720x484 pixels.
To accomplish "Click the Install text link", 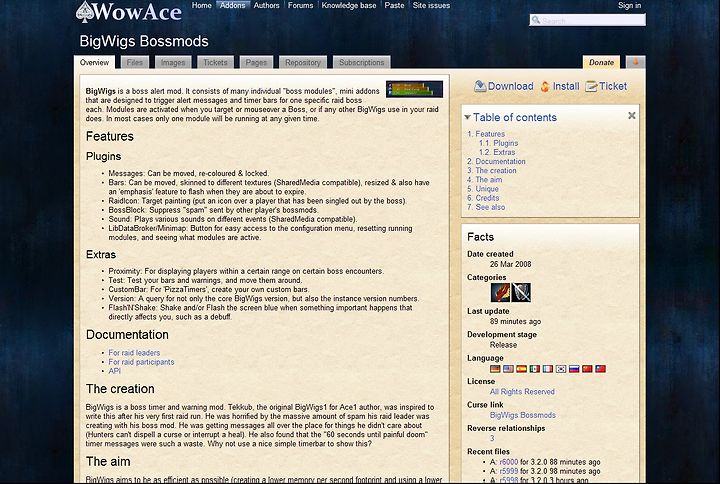I will pyautogui.click(x=566, y=86).
